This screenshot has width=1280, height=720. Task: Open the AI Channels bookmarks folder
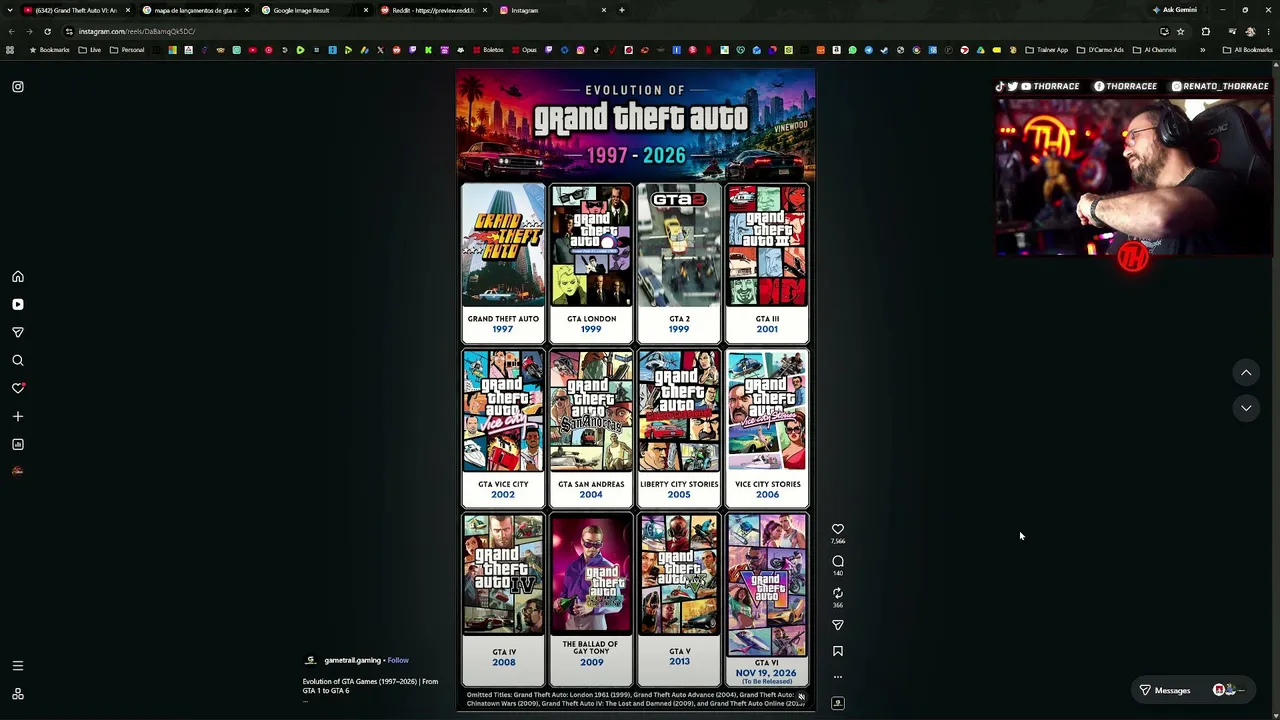1155,50
